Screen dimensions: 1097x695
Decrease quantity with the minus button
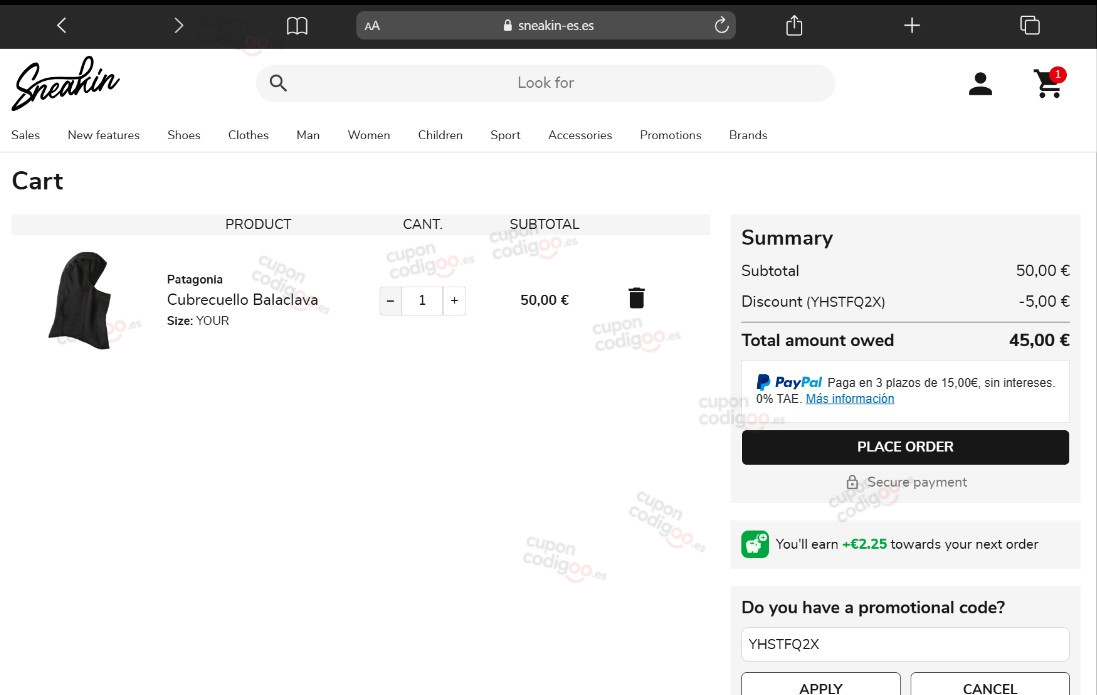coord(390,301)
